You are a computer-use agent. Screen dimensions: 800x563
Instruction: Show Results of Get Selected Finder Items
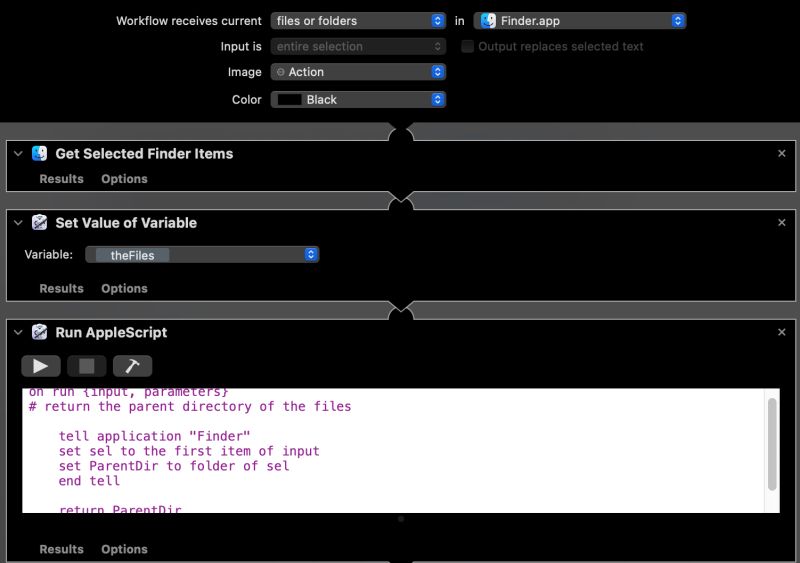click(x=61, y=179)
